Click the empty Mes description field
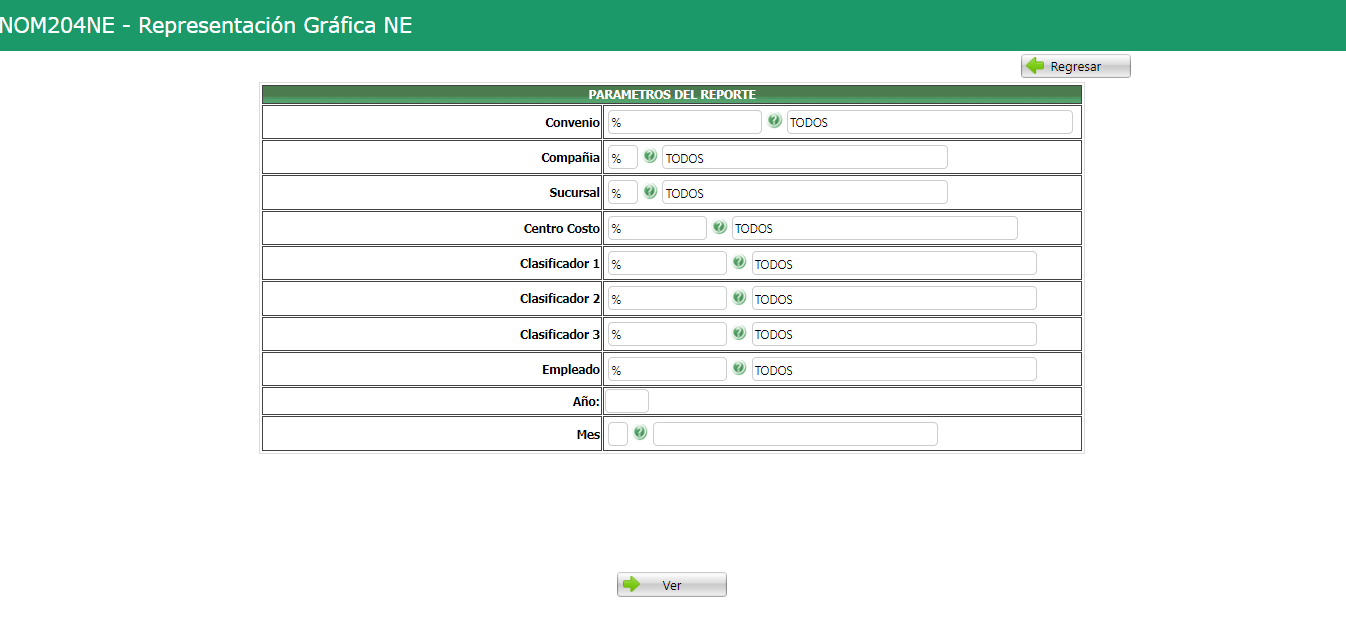1346x632 pixels. (x=795, y=434)
